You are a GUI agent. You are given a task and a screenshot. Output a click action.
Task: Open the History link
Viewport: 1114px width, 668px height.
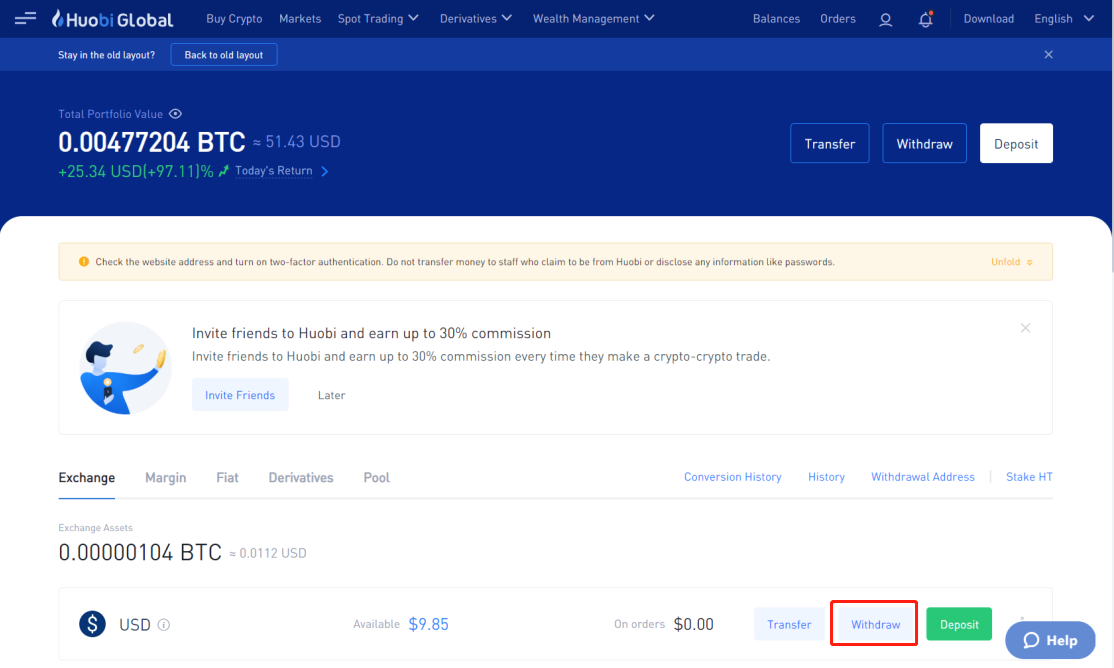click(x=826, y=477)
